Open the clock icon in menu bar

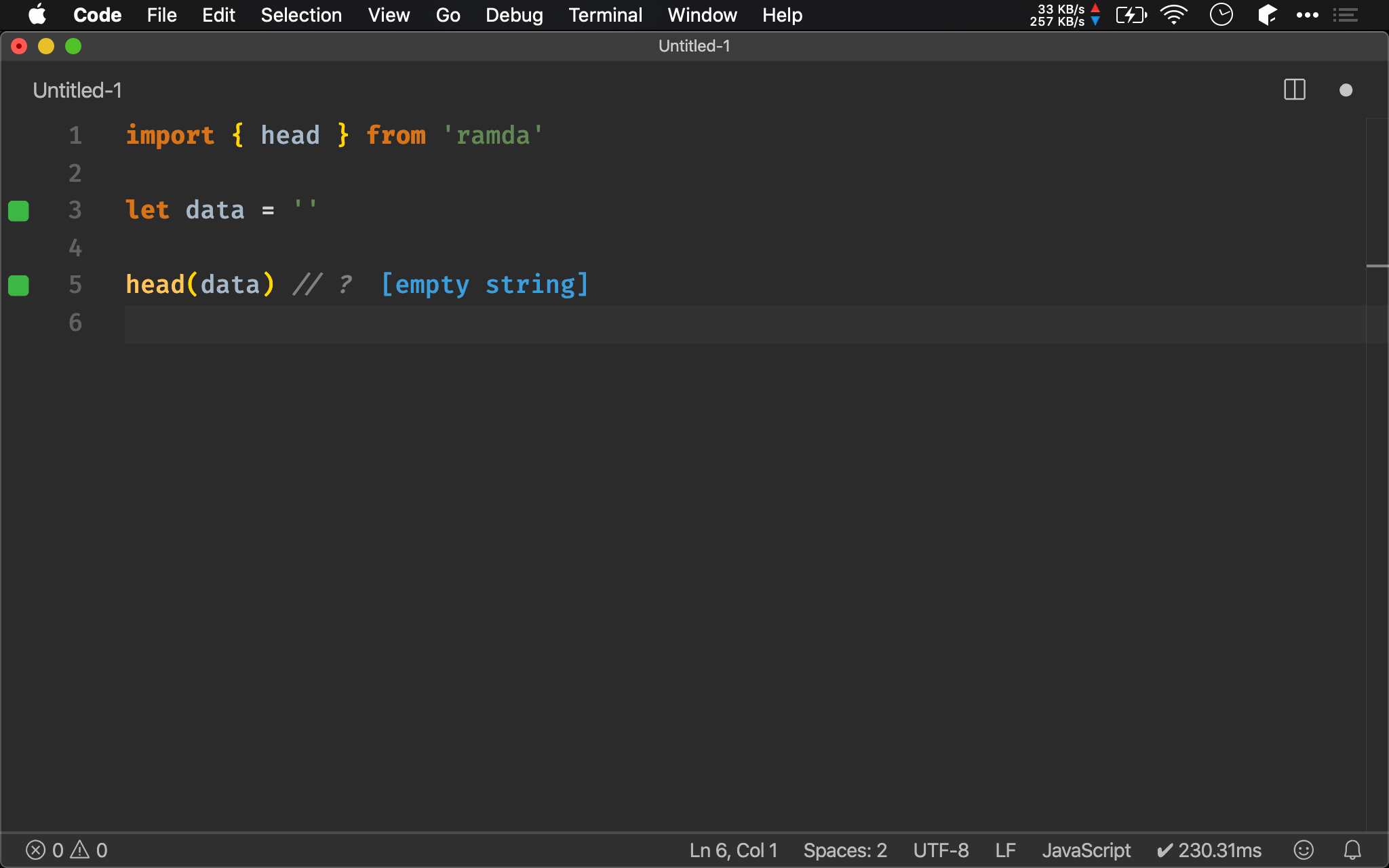(1221, 15)
